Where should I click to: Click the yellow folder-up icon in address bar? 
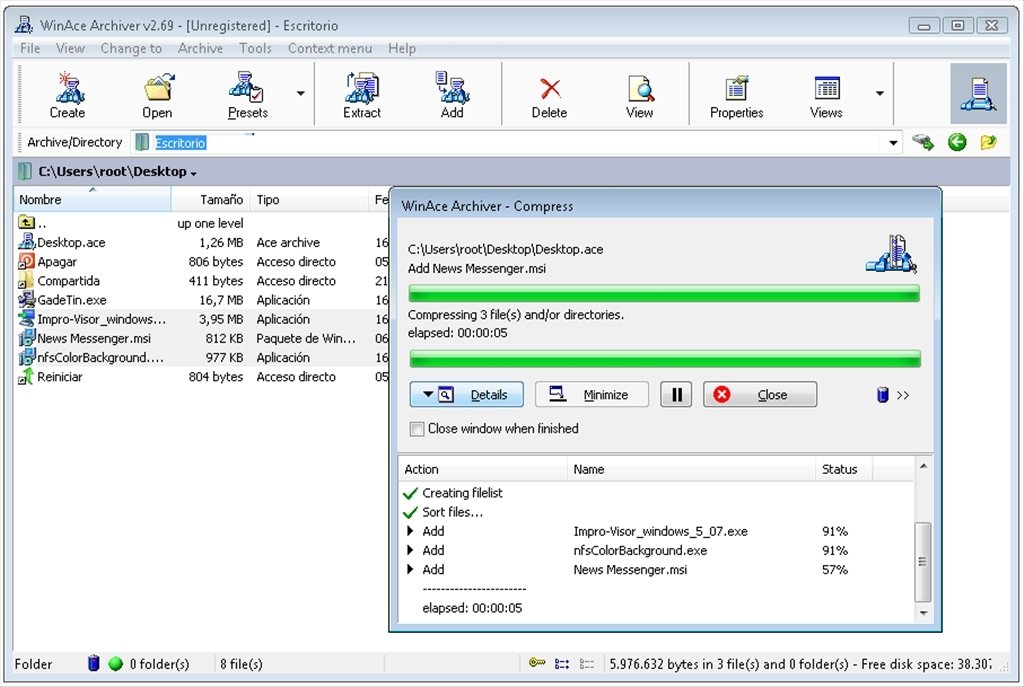[988, 142]
